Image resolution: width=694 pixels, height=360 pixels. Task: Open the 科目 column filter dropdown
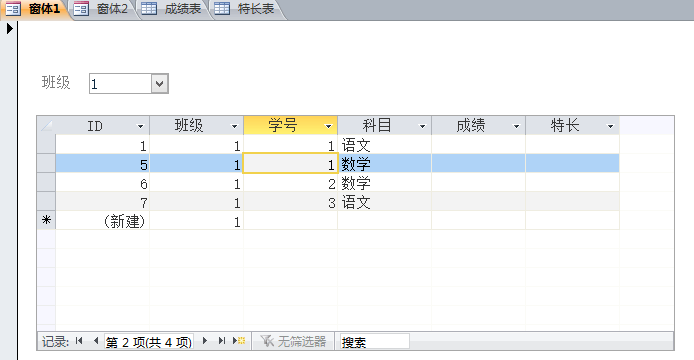point(422,126)
